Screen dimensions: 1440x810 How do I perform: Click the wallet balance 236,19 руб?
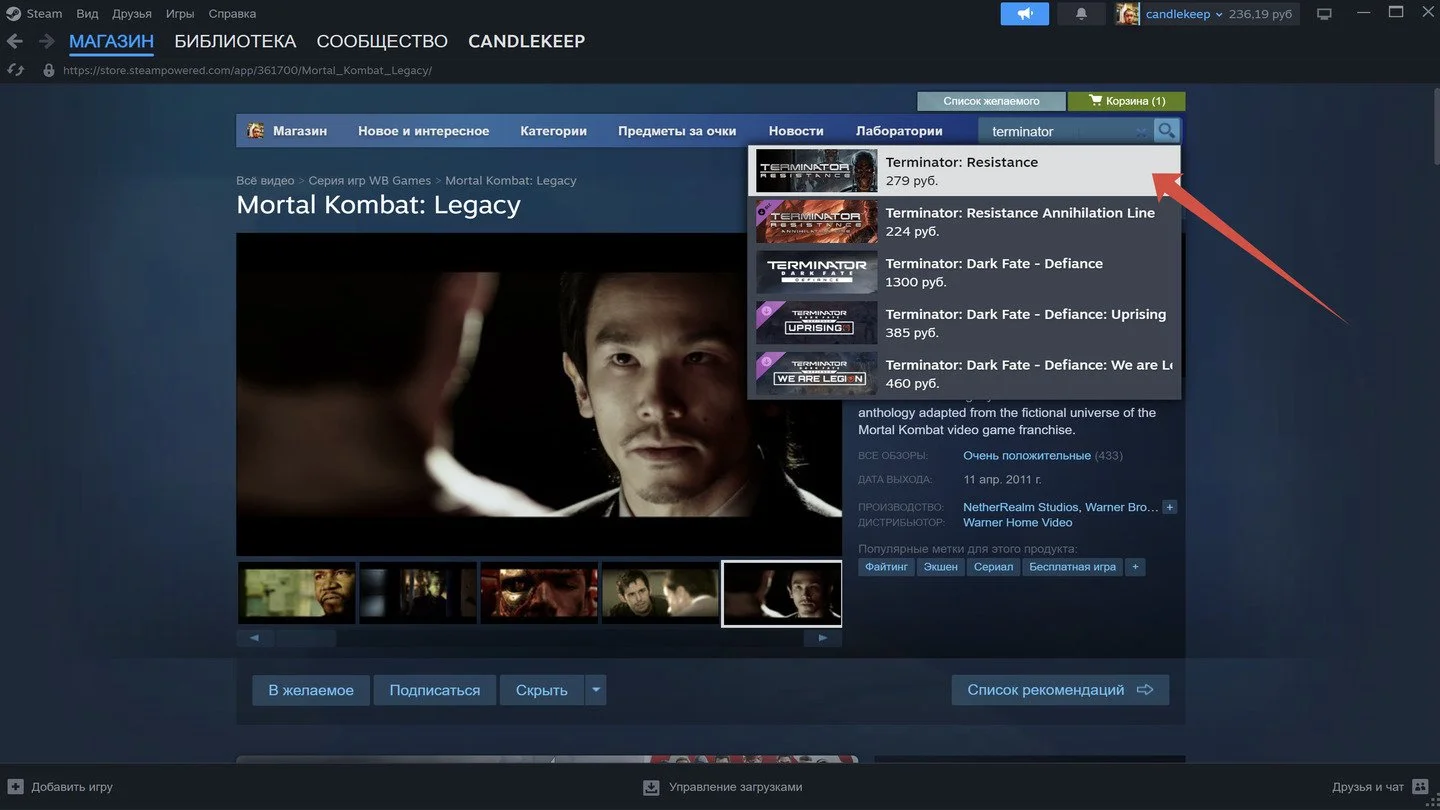click(1260, 14)
